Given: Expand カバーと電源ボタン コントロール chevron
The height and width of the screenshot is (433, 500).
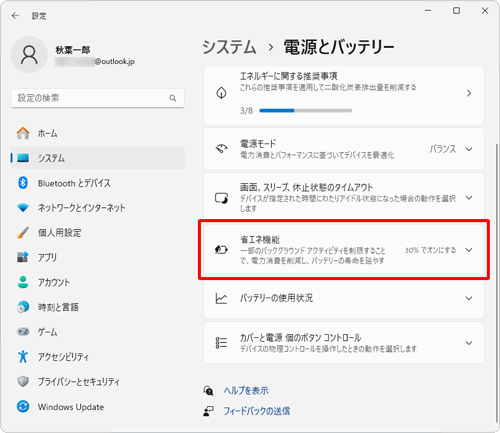Looking at the screenshot, I should [x=469, y=343].
